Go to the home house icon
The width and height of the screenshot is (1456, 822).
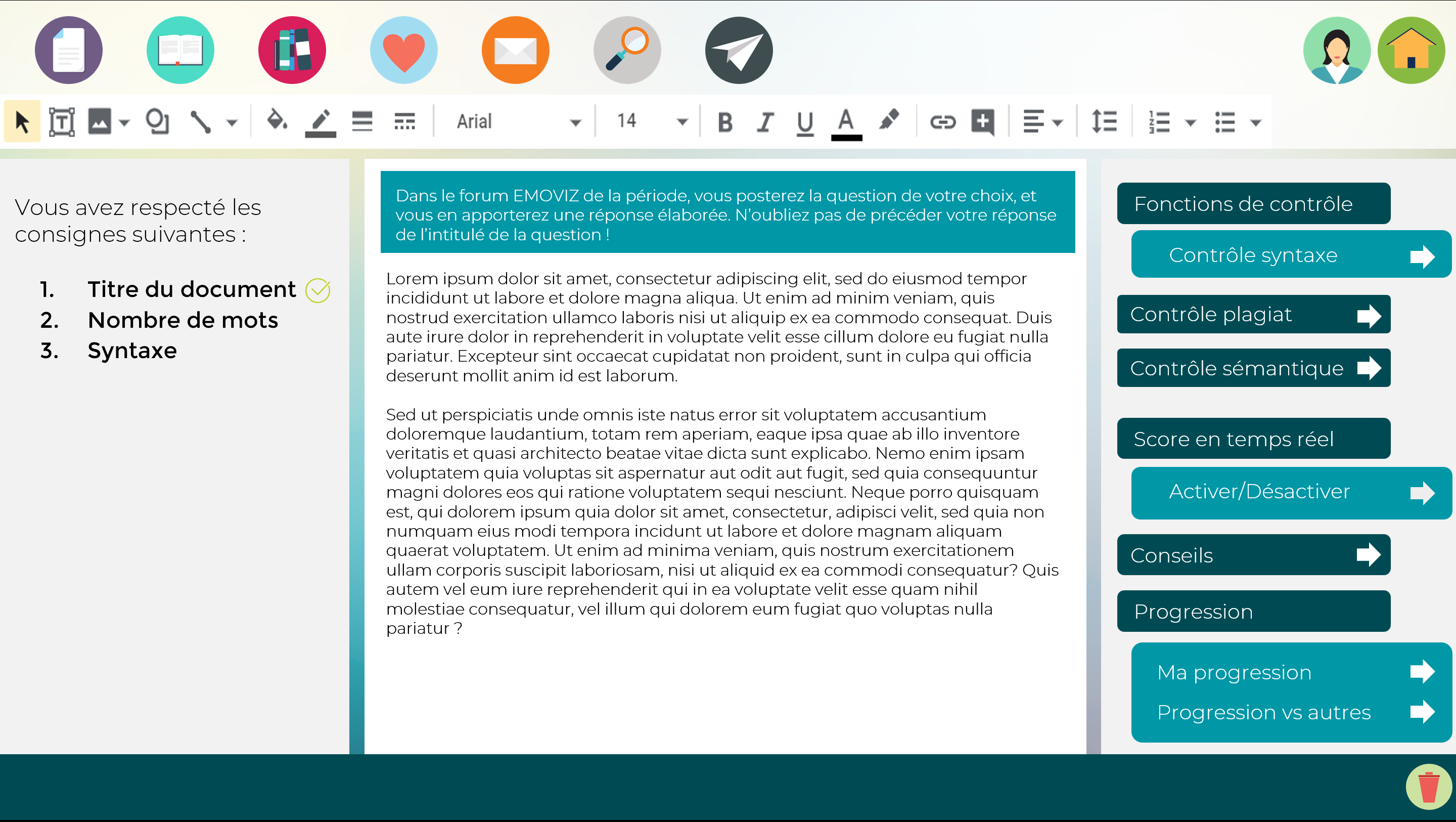[x=1412, y=51]
